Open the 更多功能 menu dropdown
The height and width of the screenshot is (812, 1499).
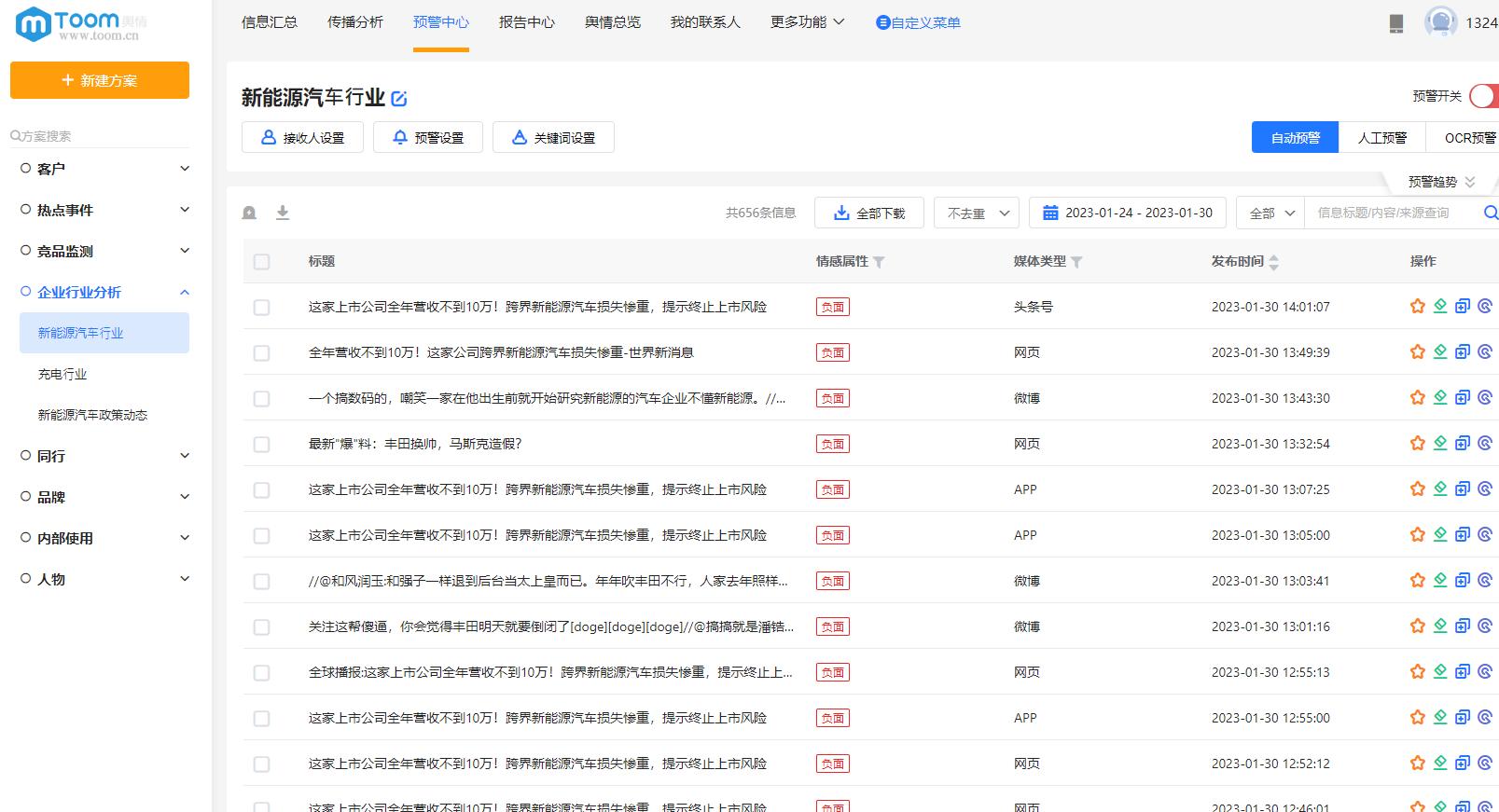click(807, 22)
